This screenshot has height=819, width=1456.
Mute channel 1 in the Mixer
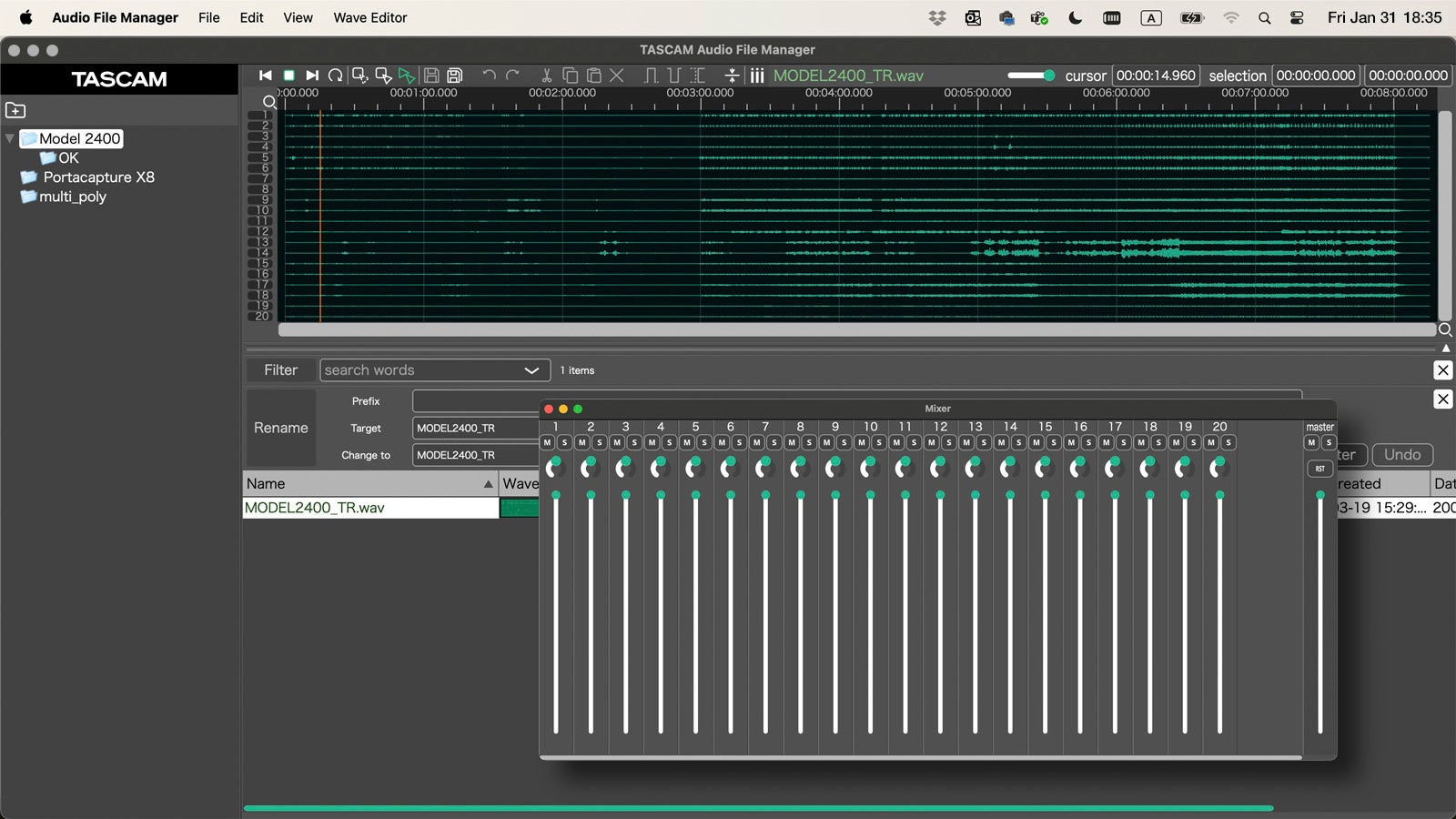pos(547,443)
